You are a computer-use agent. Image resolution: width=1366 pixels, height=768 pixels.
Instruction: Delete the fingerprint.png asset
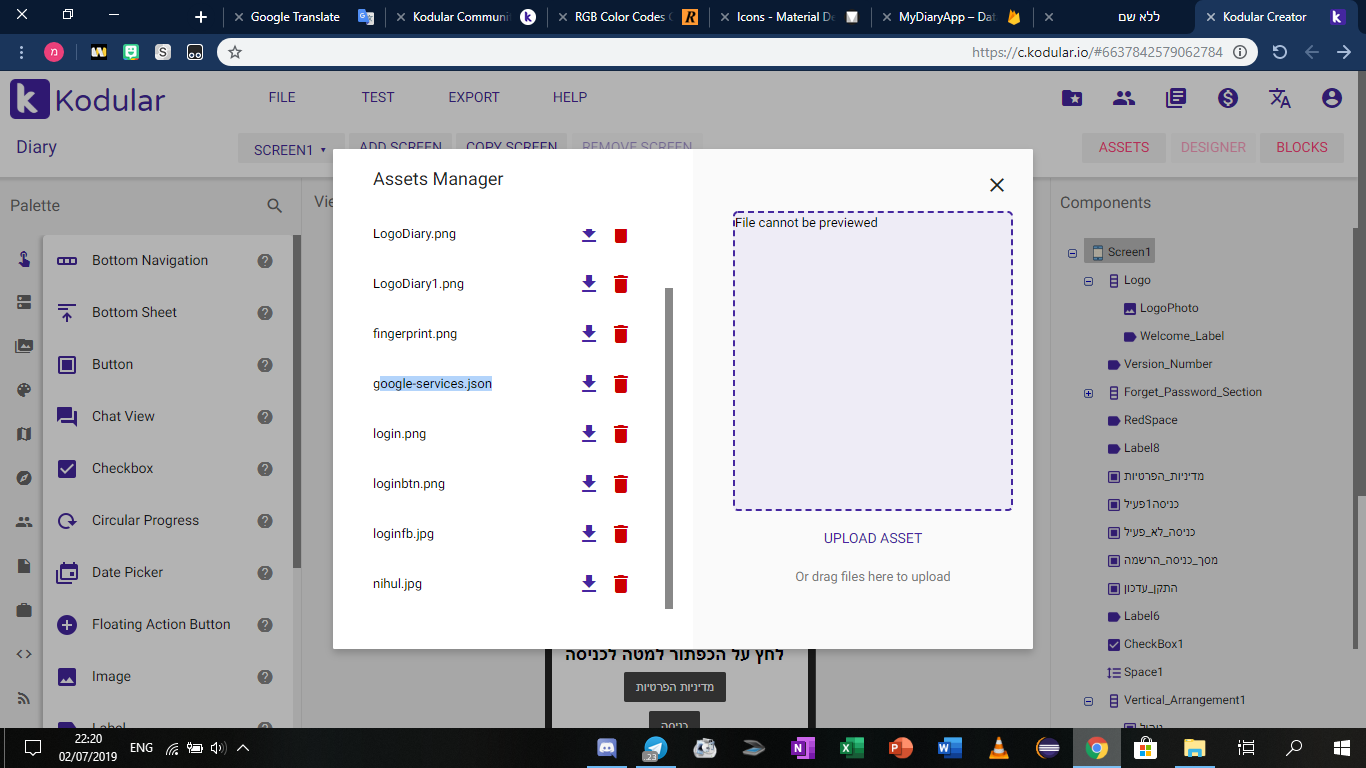621,333
